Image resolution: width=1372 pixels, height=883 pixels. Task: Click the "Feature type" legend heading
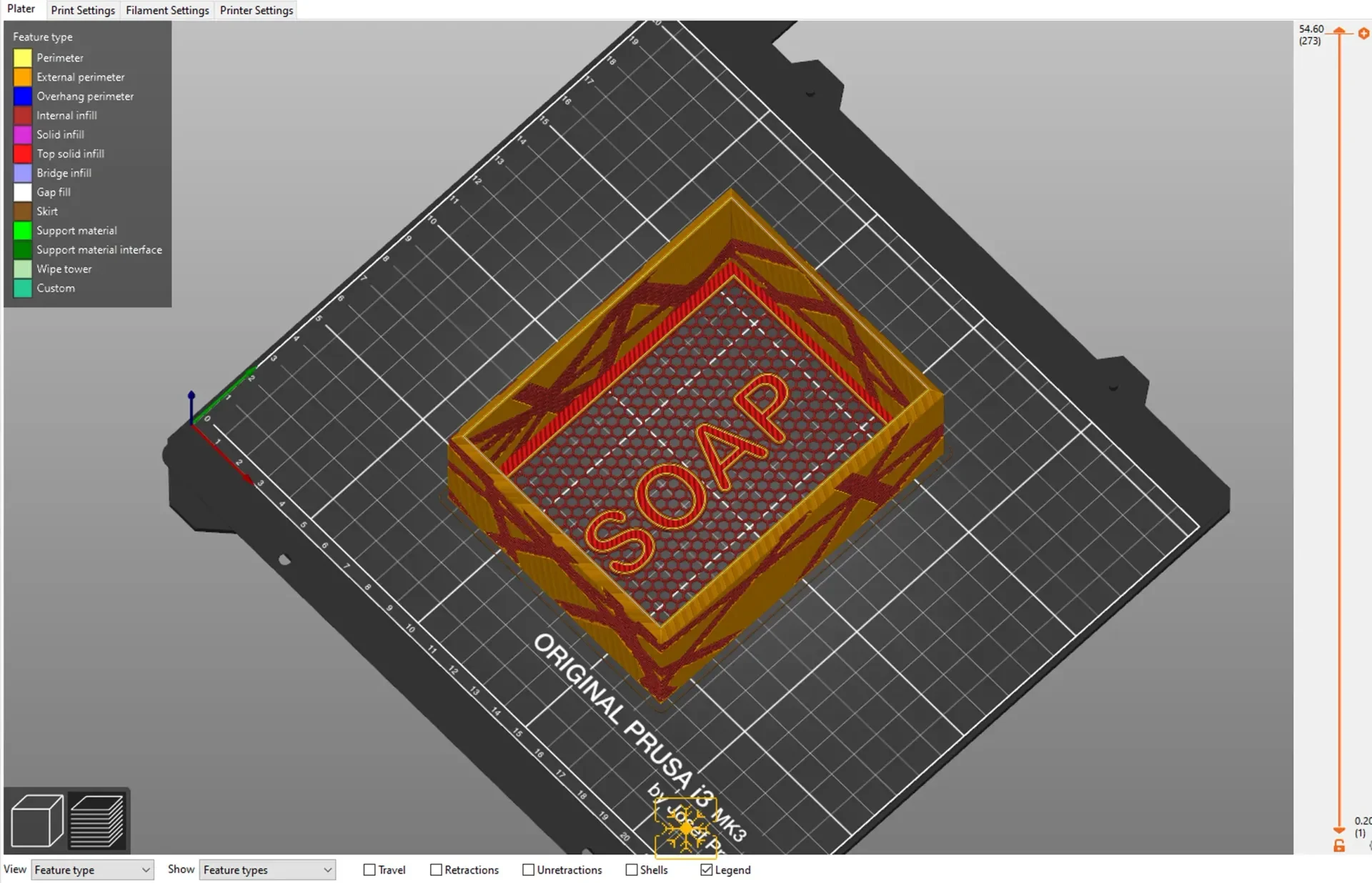click(x=43, y=37)
